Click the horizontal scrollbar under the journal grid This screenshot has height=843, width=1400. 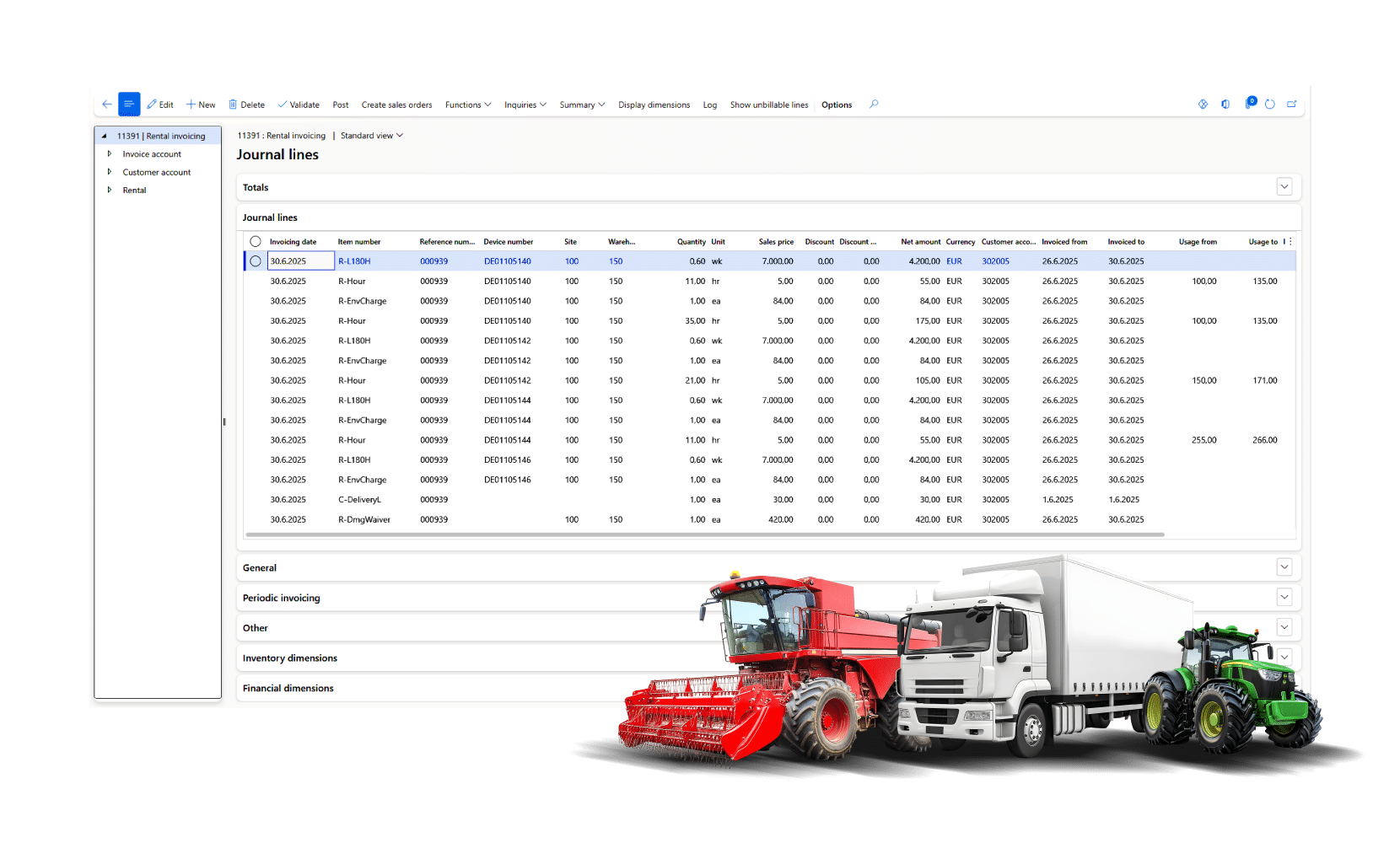click(x=704, y=534)
